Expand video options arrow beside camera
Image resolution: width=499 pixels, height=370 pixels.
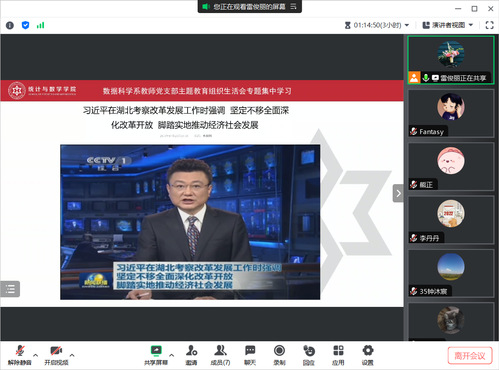[x=72, y=355]
